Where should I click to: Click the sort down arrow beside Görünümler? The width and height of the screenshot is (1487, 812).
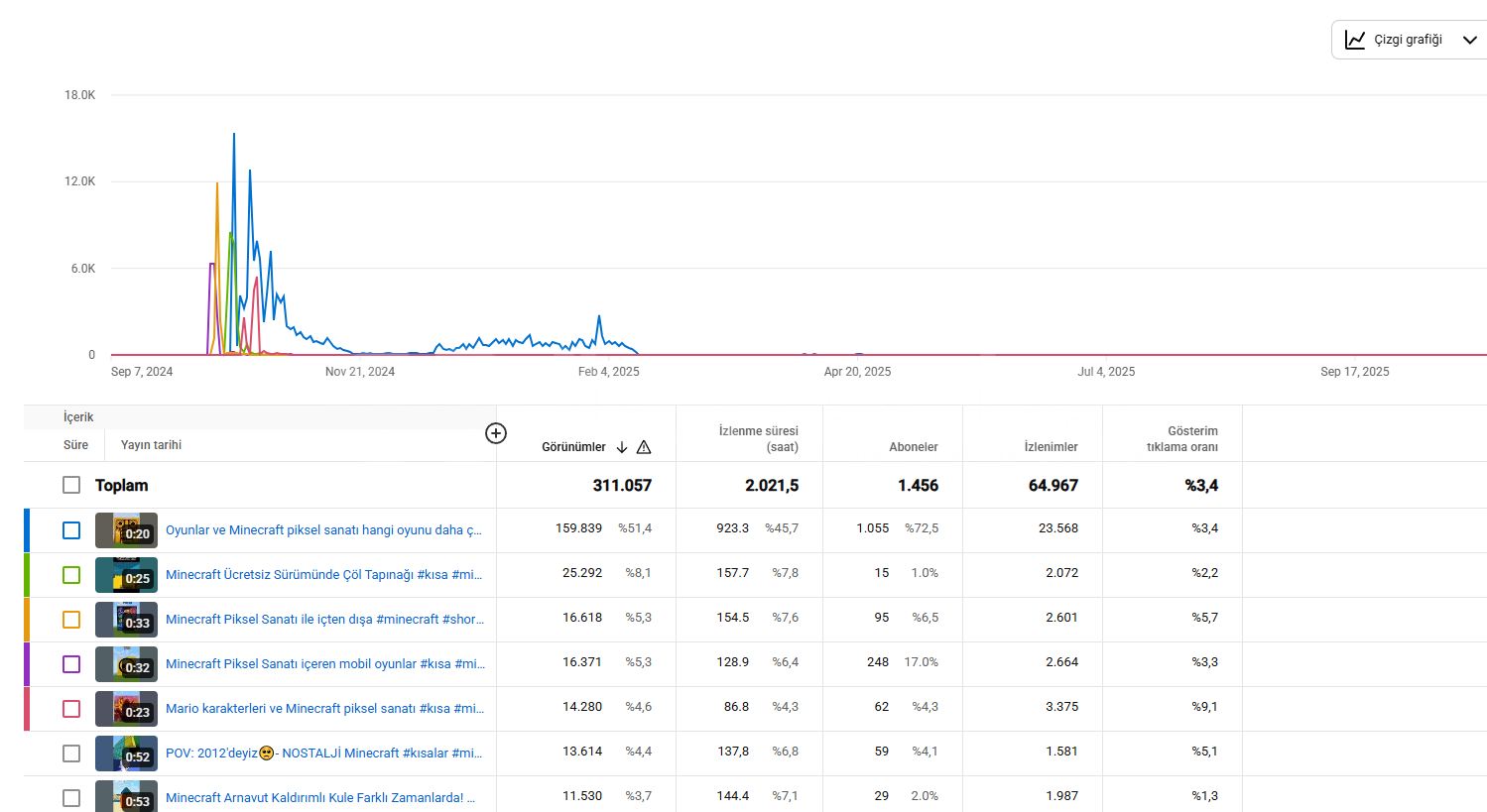pyautogui.click(x=622, y=447)
